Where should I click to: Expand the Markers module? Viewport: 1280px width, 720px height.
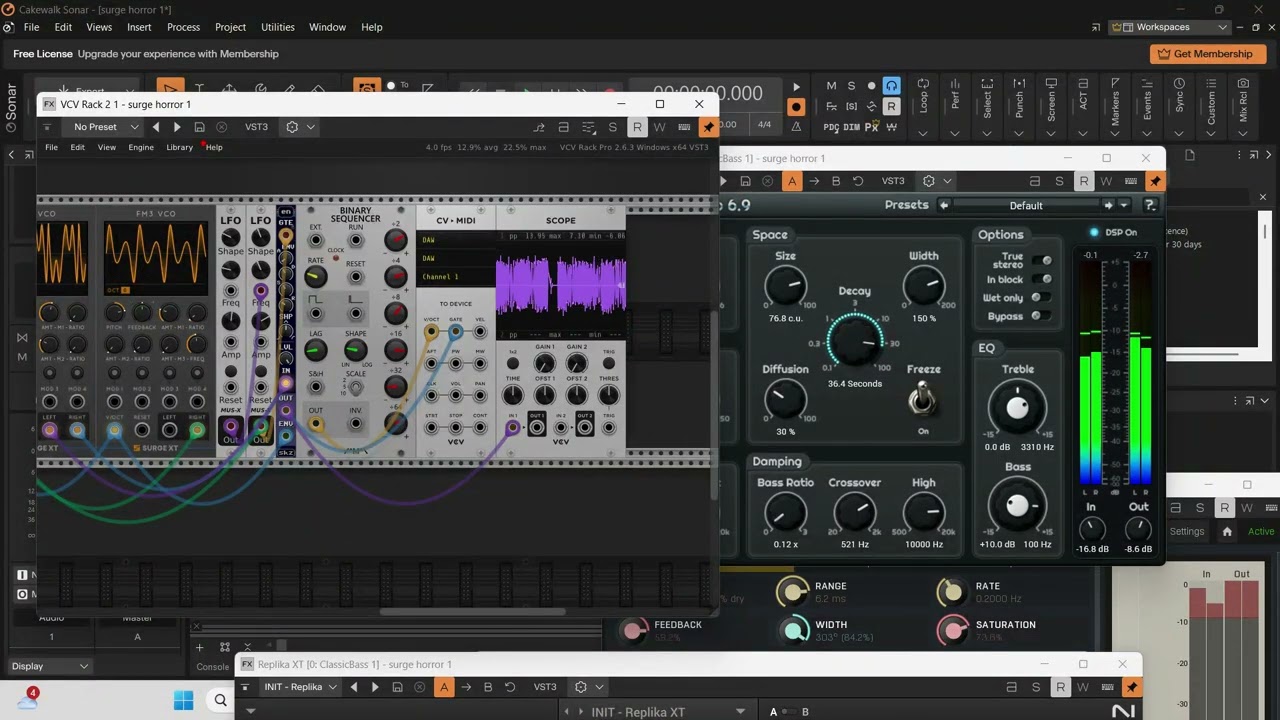click(1115, 133)
